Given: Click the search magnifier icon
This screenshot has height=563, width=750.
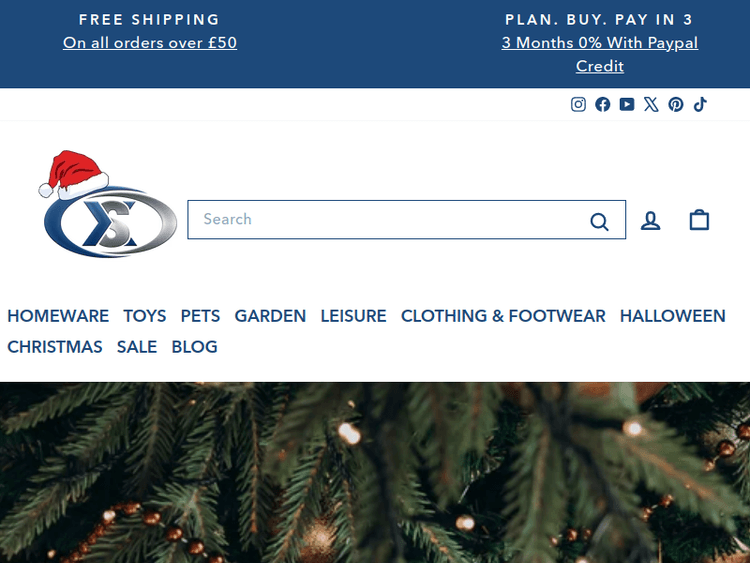Looking at the screenshot, I should [x=599, y=221].
